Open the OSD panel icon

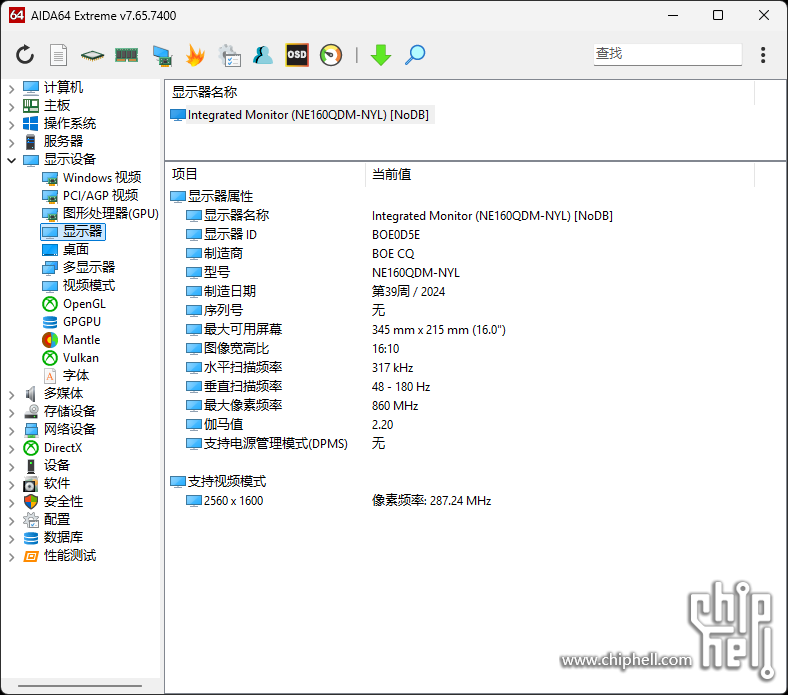click(x=297, y=55)
